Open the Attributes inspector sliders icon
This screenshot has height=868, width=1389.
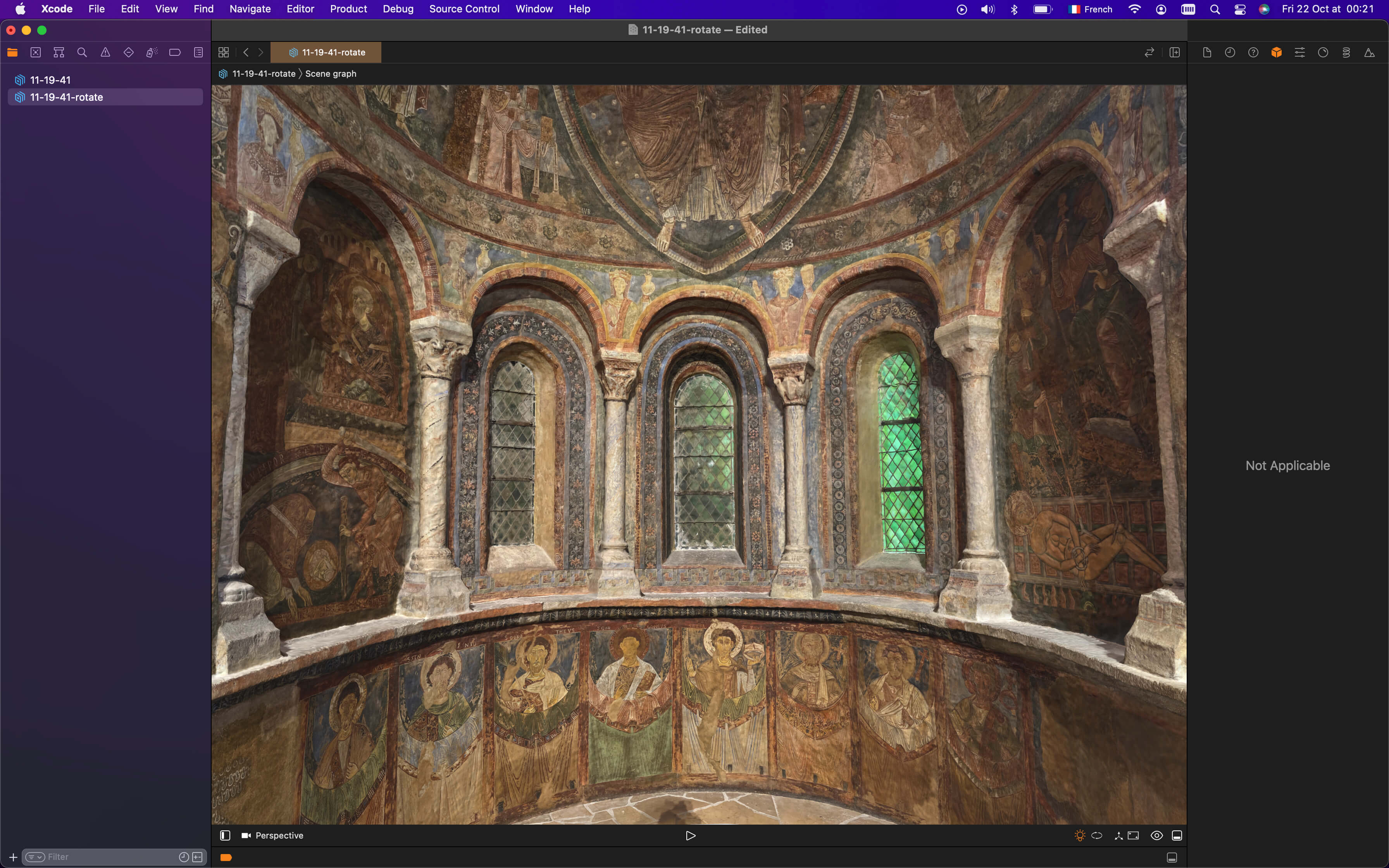(1299, 53)
